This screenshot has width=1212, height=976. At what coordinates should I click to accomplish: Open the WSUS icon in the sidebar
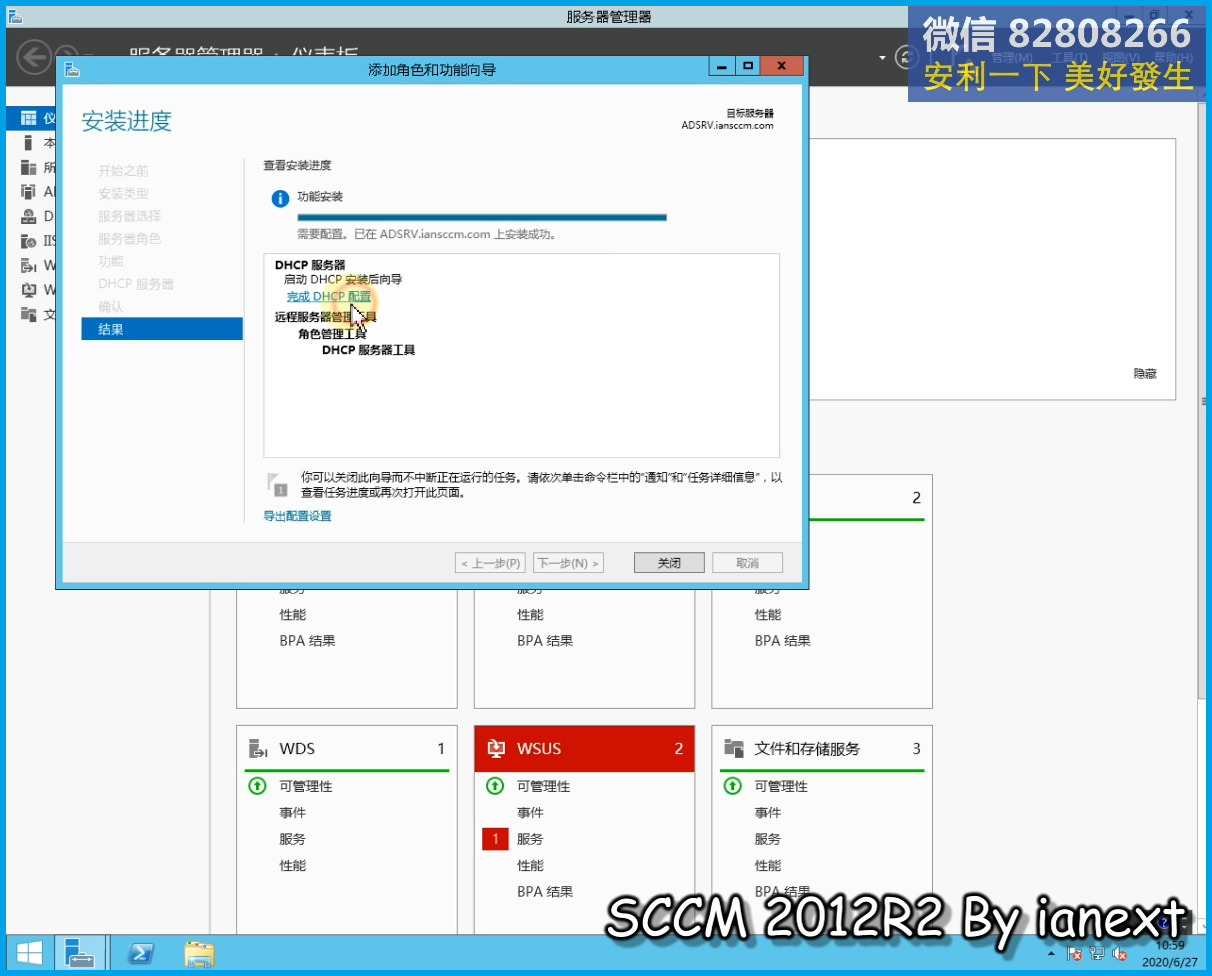tap(28, 290)
